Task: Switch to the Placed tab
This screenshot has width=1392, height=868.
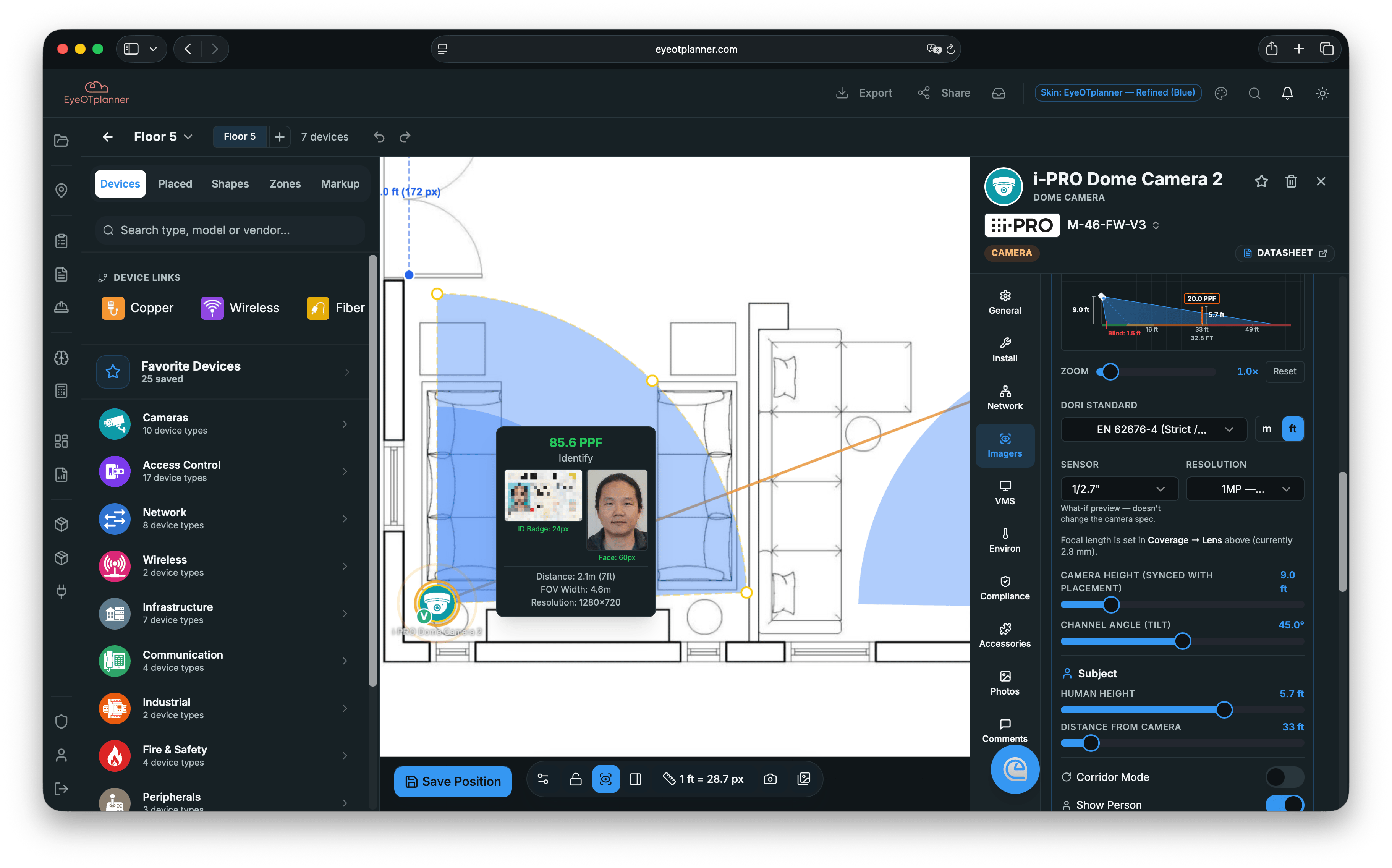Action: [175, 184]
